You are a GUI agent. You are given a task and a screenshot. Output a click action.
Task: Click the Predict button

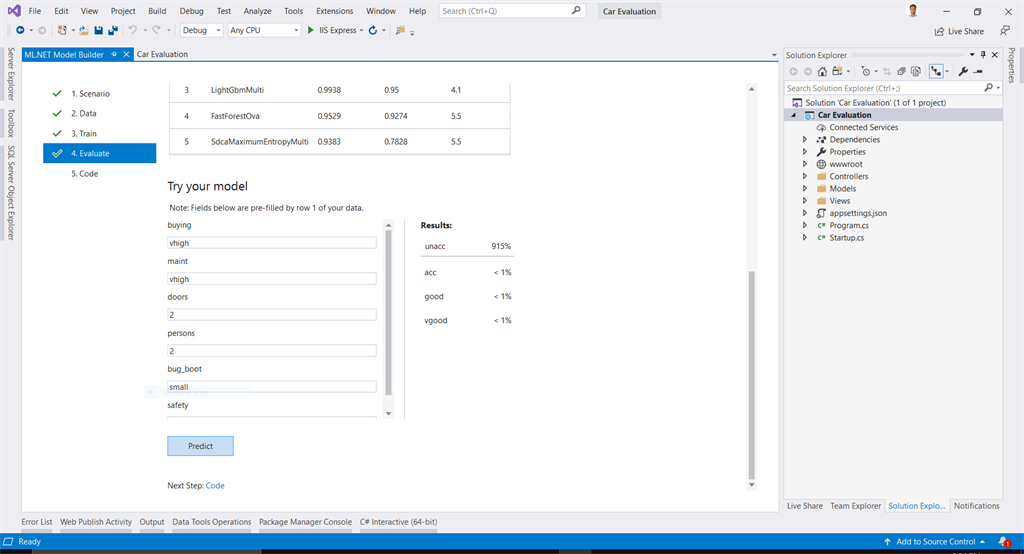click(x=200, y=446)
